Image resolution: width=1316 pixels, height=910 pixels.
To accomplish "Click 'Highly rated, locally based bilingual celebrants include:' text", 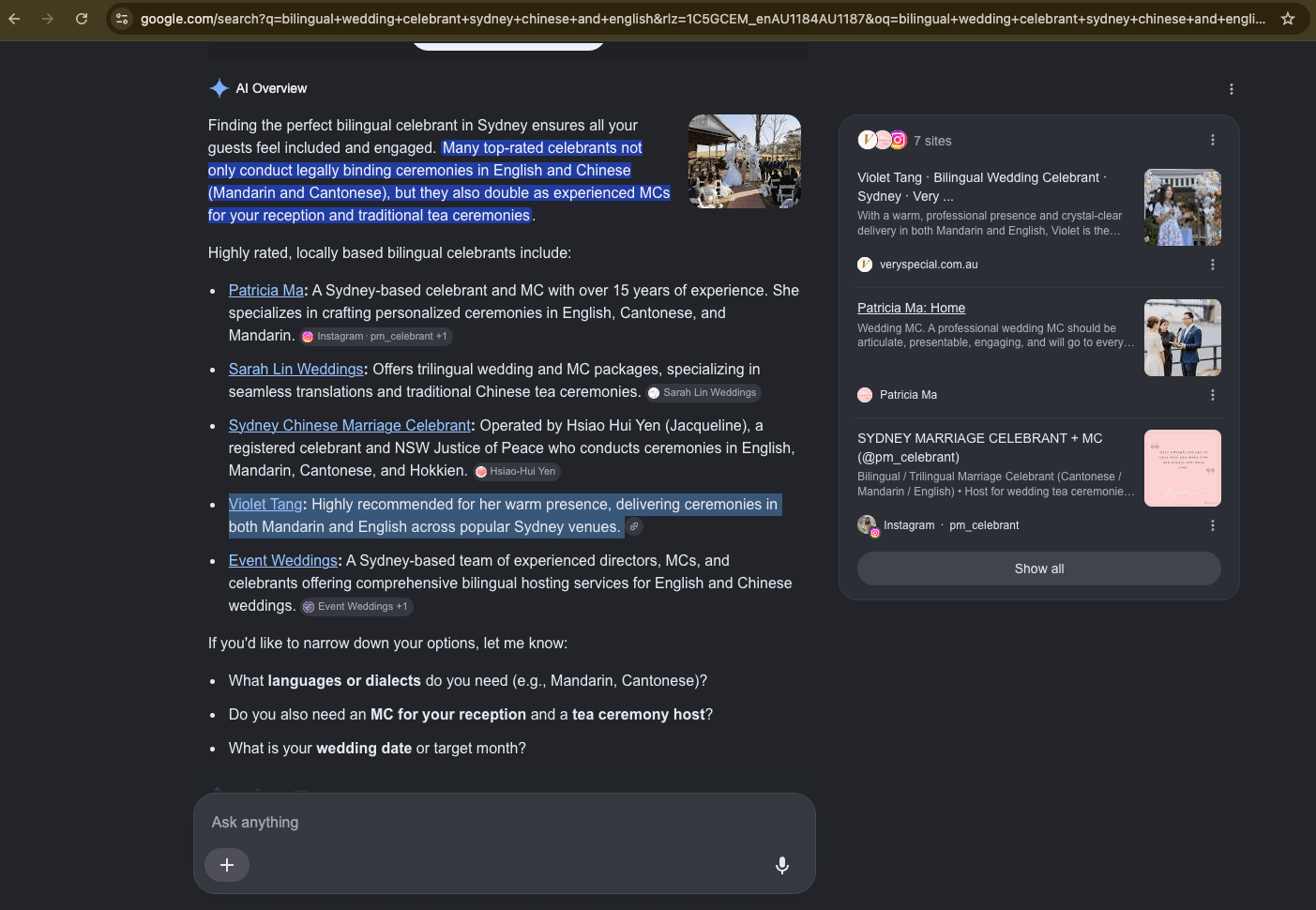I will click(389, 253).
